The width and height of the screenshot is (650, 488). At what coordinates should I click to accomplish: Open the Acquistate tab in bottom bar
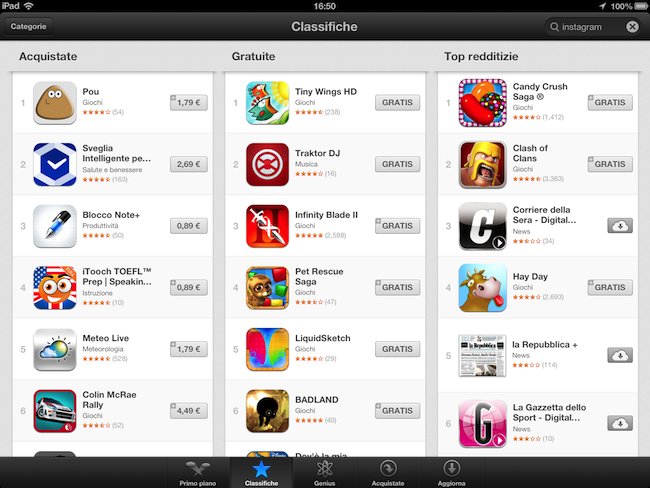click(x=388, y=473)
